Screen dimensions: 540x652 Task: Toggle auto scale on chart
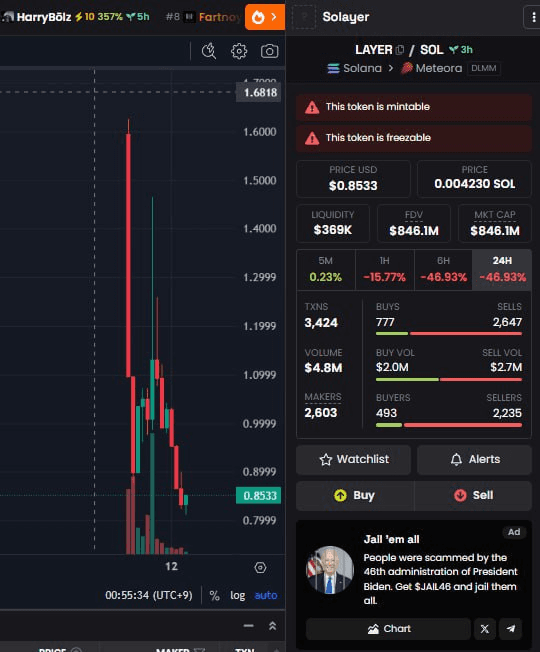tap(266, 595)
